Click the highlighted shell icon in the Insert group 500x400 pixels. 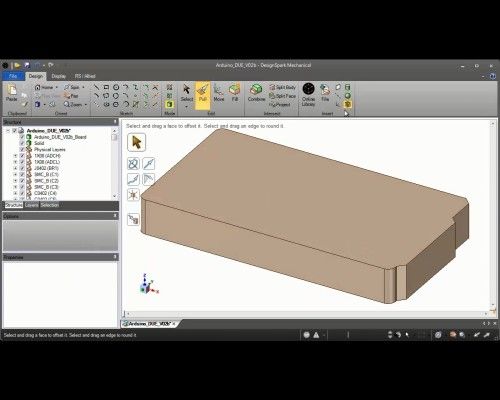(x=348, y=104)
